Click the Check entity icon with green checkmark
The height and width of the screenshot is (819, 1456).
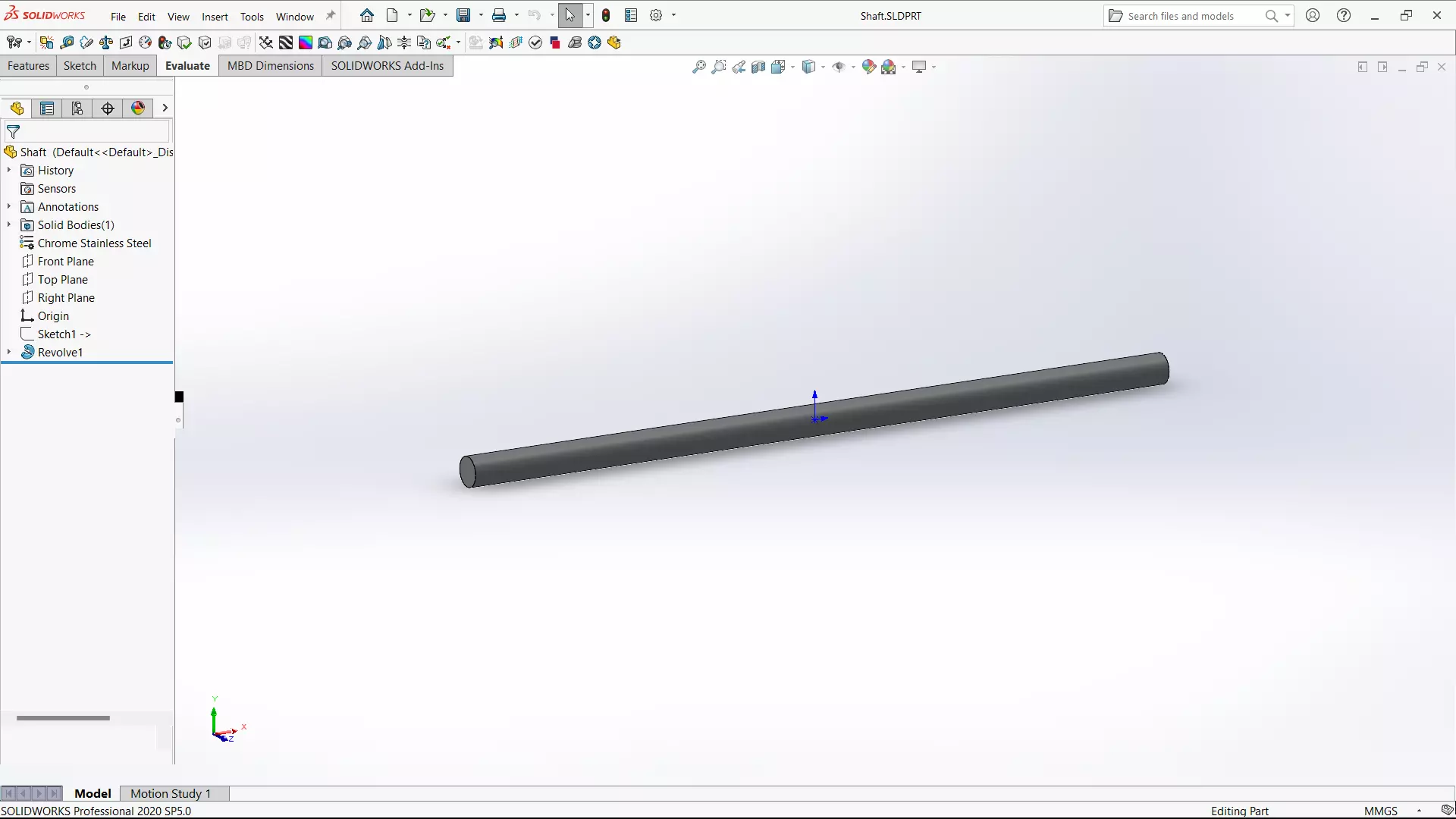185,42
